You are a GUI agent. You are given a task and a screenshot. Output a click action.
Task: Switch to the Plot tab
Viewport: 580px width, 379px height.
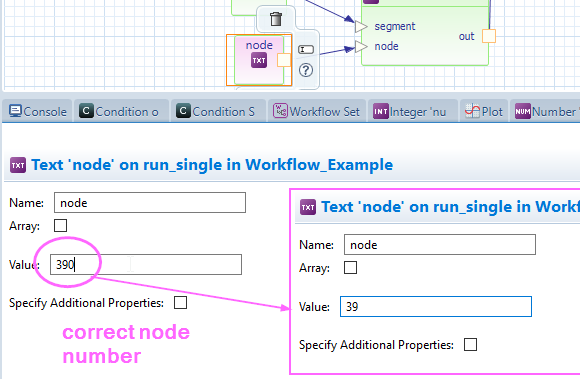[484, 111]
